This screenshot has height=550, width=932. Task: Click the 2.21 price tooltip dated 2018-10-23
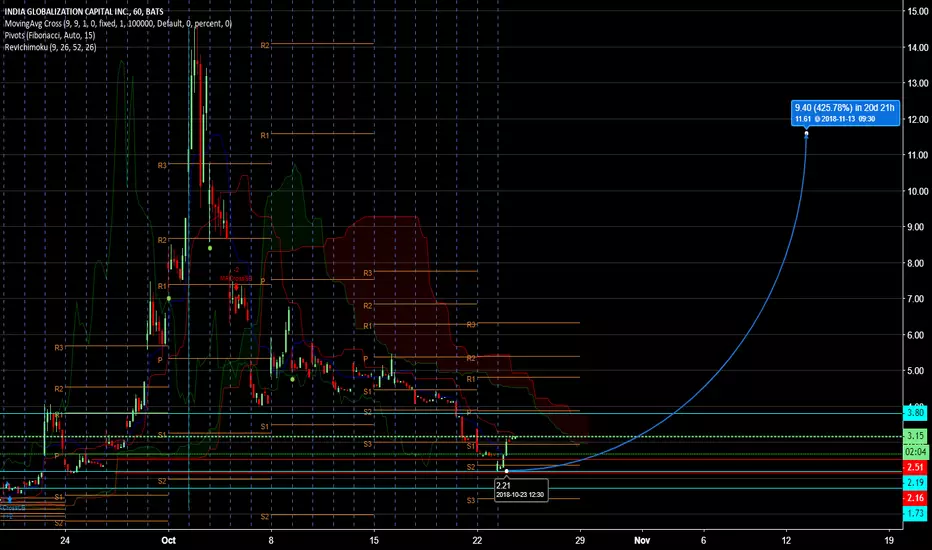(x=521, y=490)
